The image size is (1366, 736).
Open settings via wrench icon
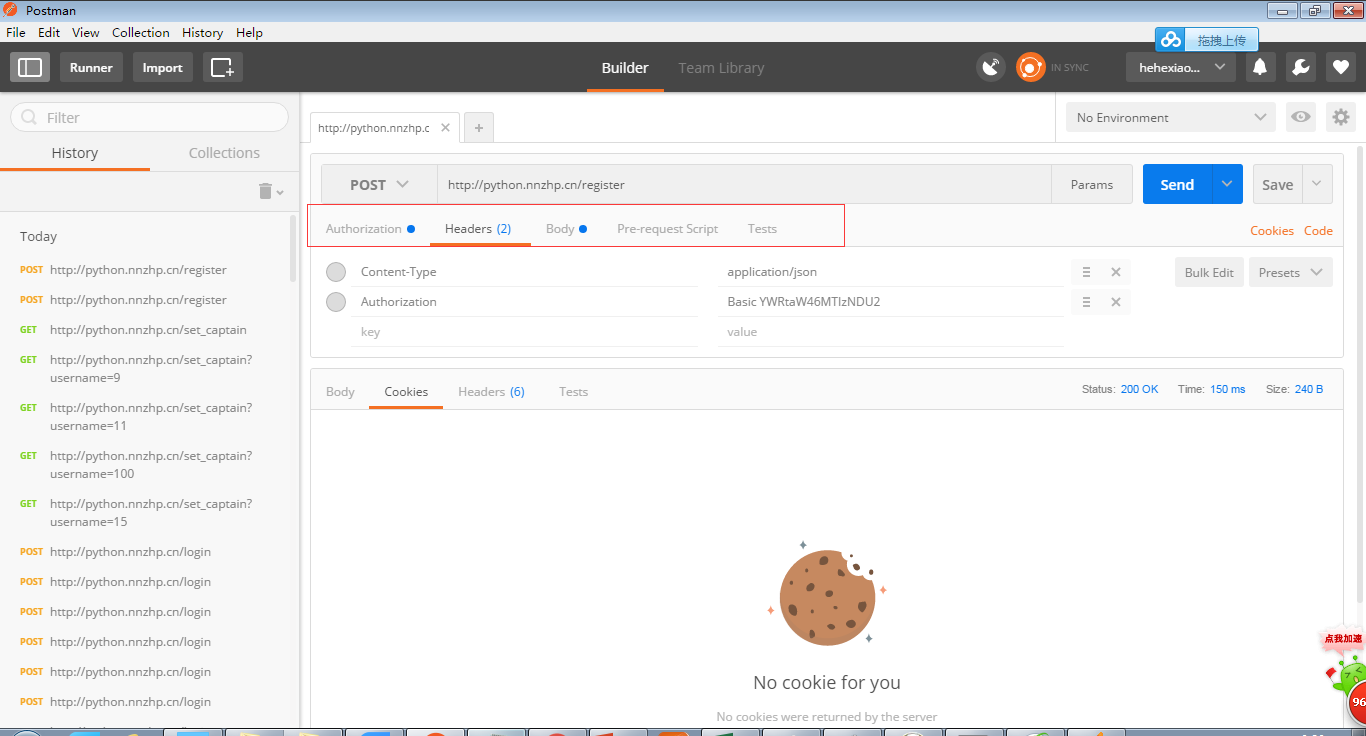(1300, 68)
